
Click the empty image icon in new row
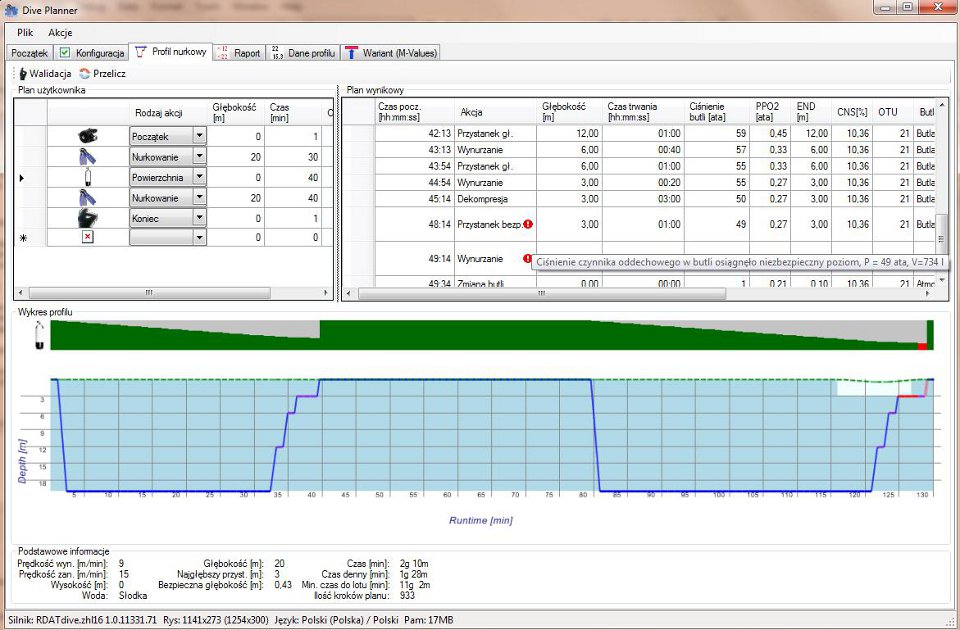click(88, 237)
